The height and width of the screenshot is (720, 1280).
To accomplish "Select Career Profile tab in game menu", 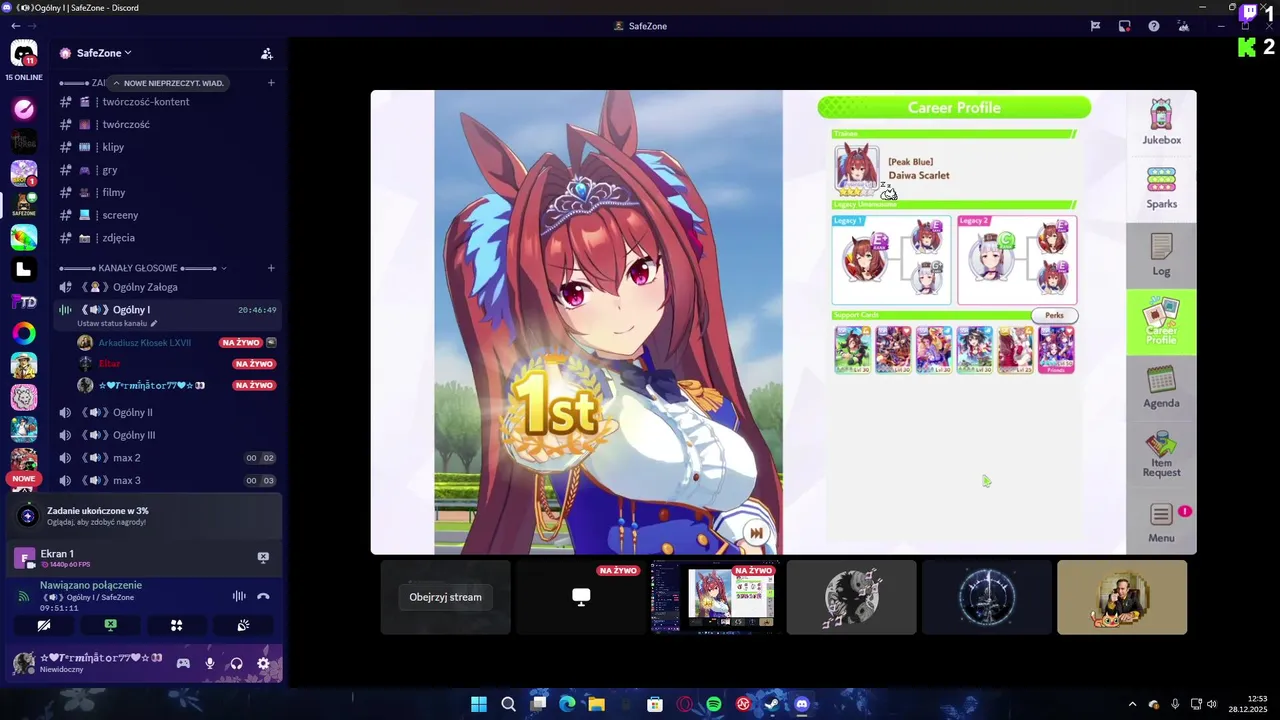I will click(x=1161, y=322).
